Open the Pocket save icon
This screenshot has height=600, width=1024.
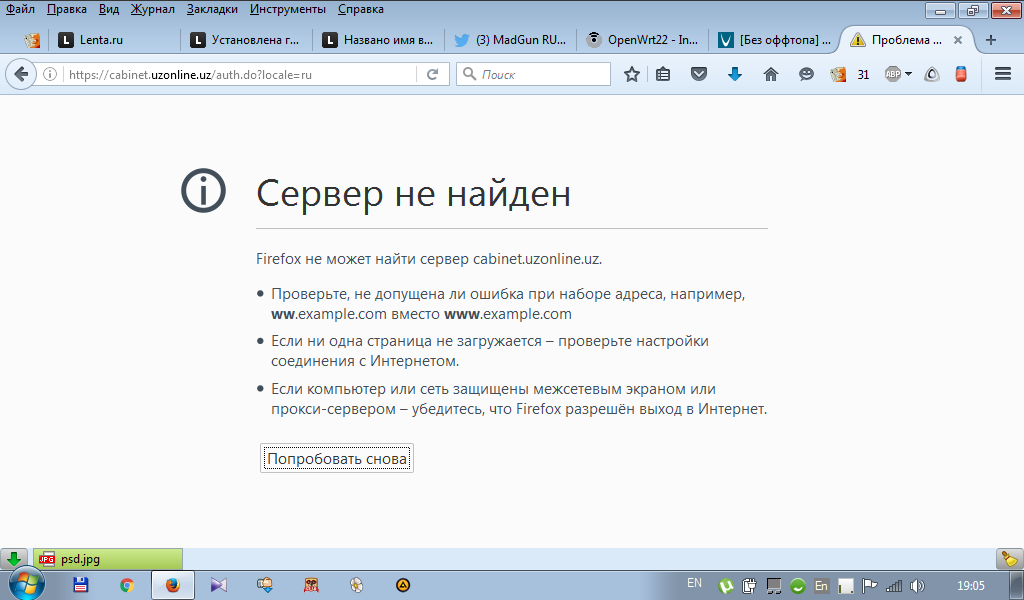tap(700, 74)
